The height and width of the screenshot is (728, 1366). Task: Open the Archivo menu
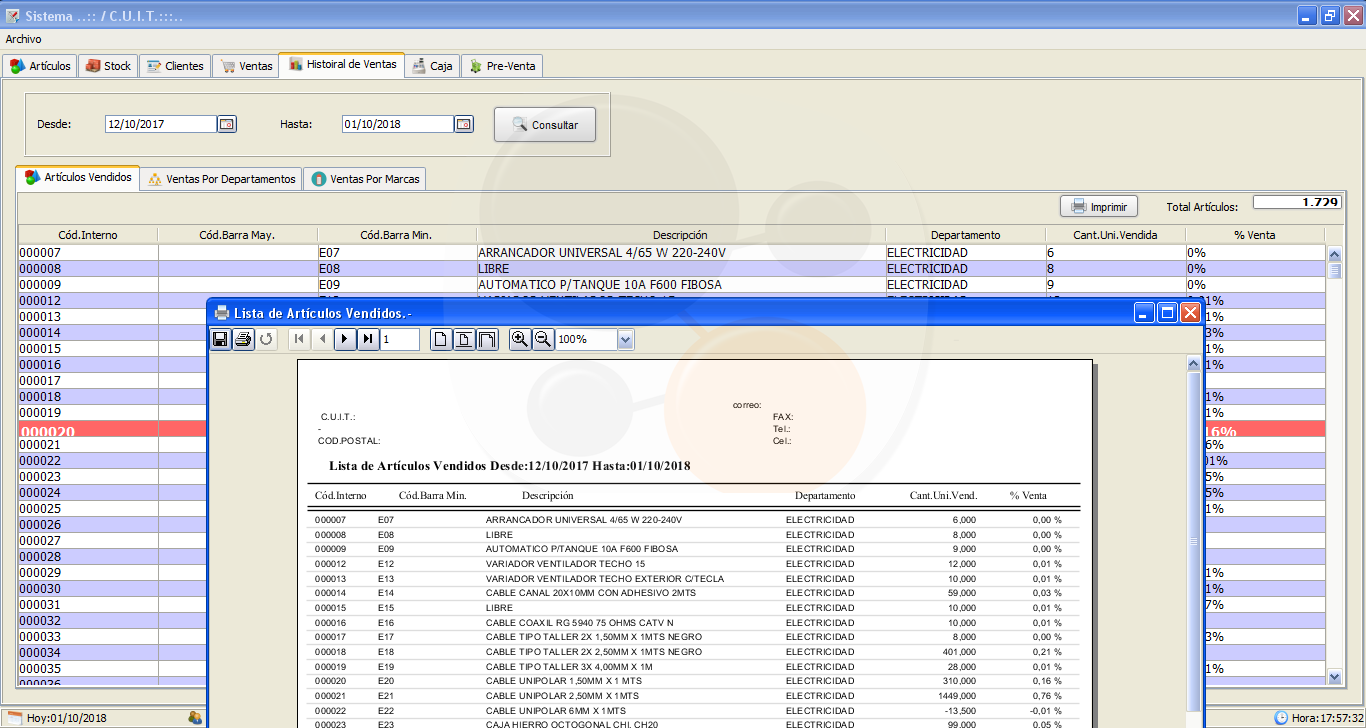point(24,39)
